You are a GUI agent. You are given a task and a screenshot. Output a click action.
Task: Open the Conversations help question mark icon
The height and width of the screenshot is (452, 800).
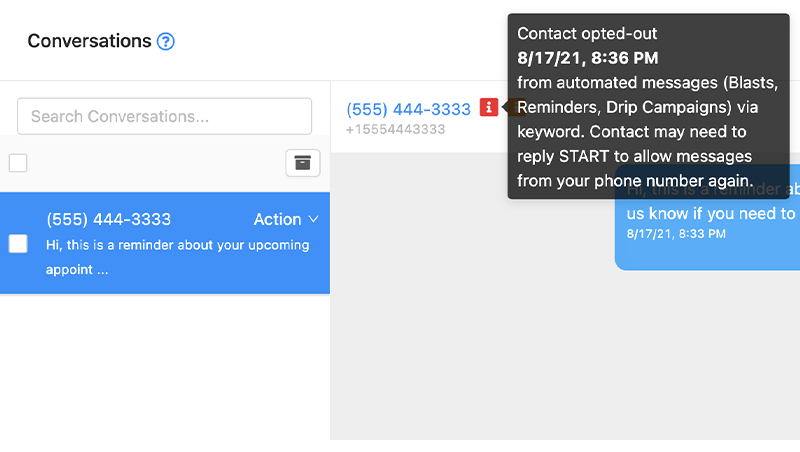[165, 41]
